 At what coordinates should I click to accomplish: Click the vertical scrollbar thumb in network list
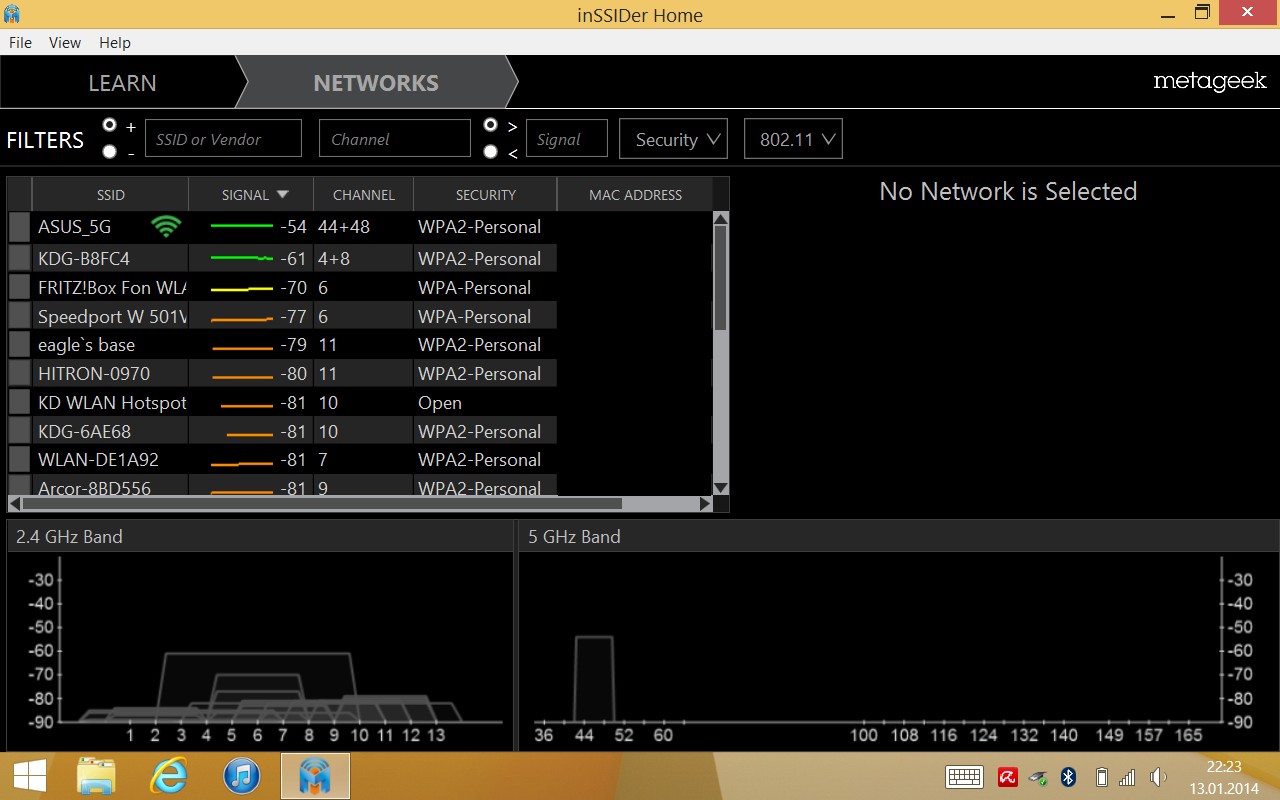(x=720, y=278)
